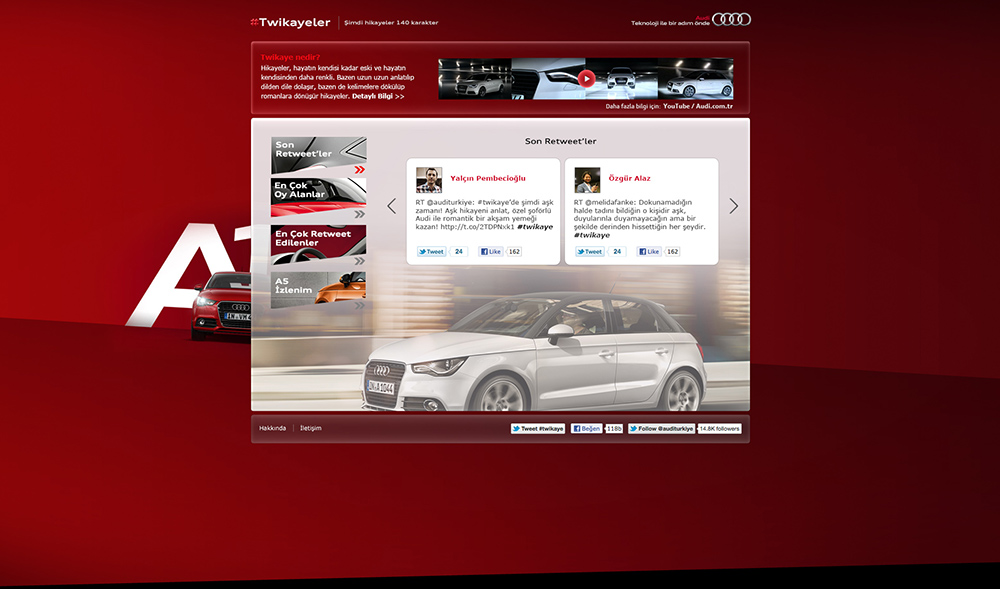Select the Son Retweet'ler tab
1000x589 pixels.
[x=318, y=155]
